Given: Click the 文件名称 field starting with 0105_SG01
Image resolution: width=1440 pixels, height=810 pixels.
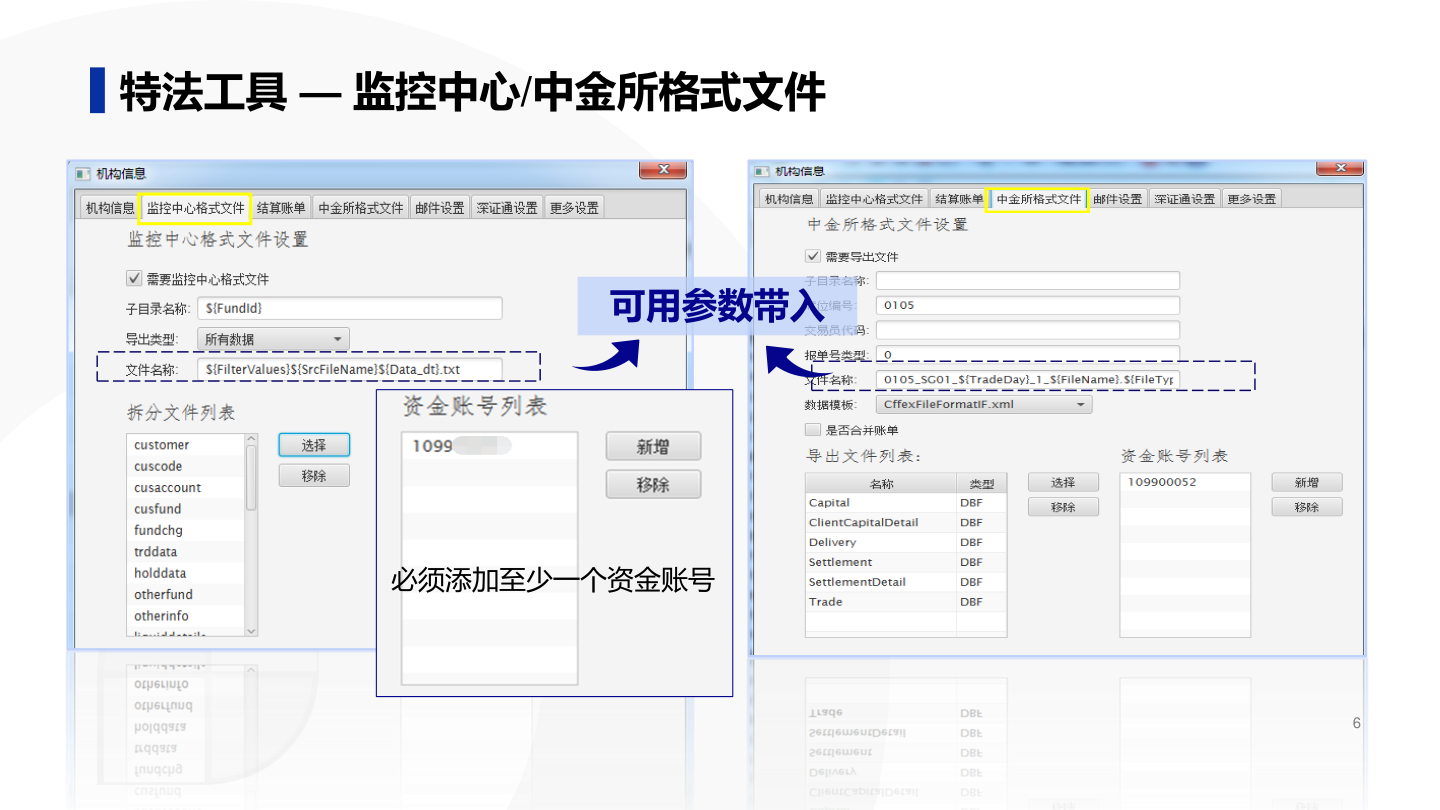Looking at the screenshot, I should point(1028,380).
